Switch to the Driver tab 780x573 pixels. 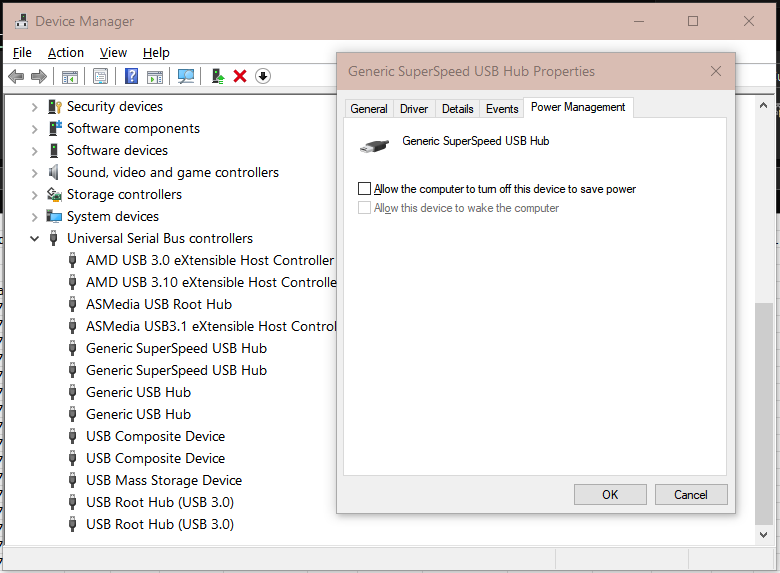[x=414, y=109]
